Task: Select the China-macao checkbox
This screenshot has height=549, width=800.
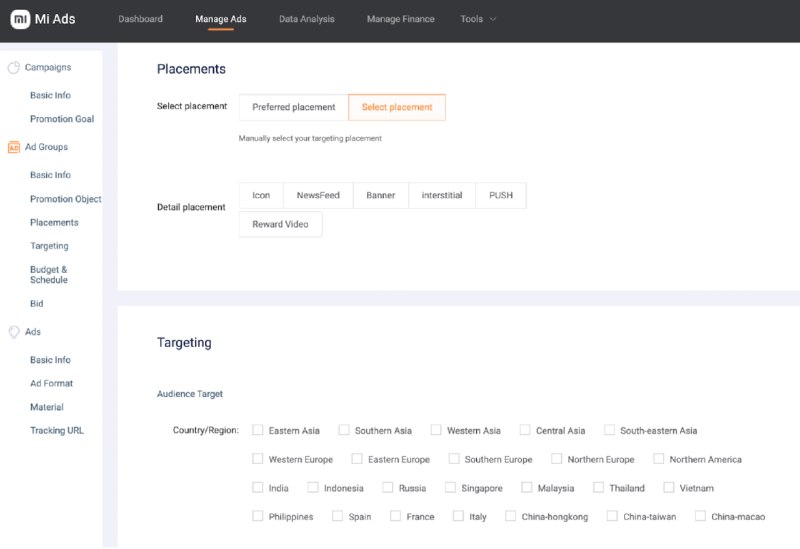Action: point(701,516)
